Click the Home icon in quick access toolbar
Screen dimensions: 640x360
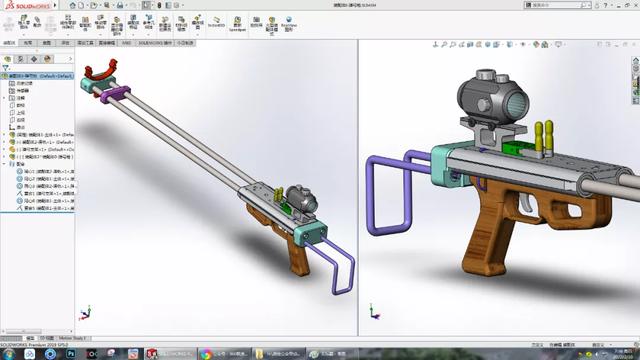72,5
